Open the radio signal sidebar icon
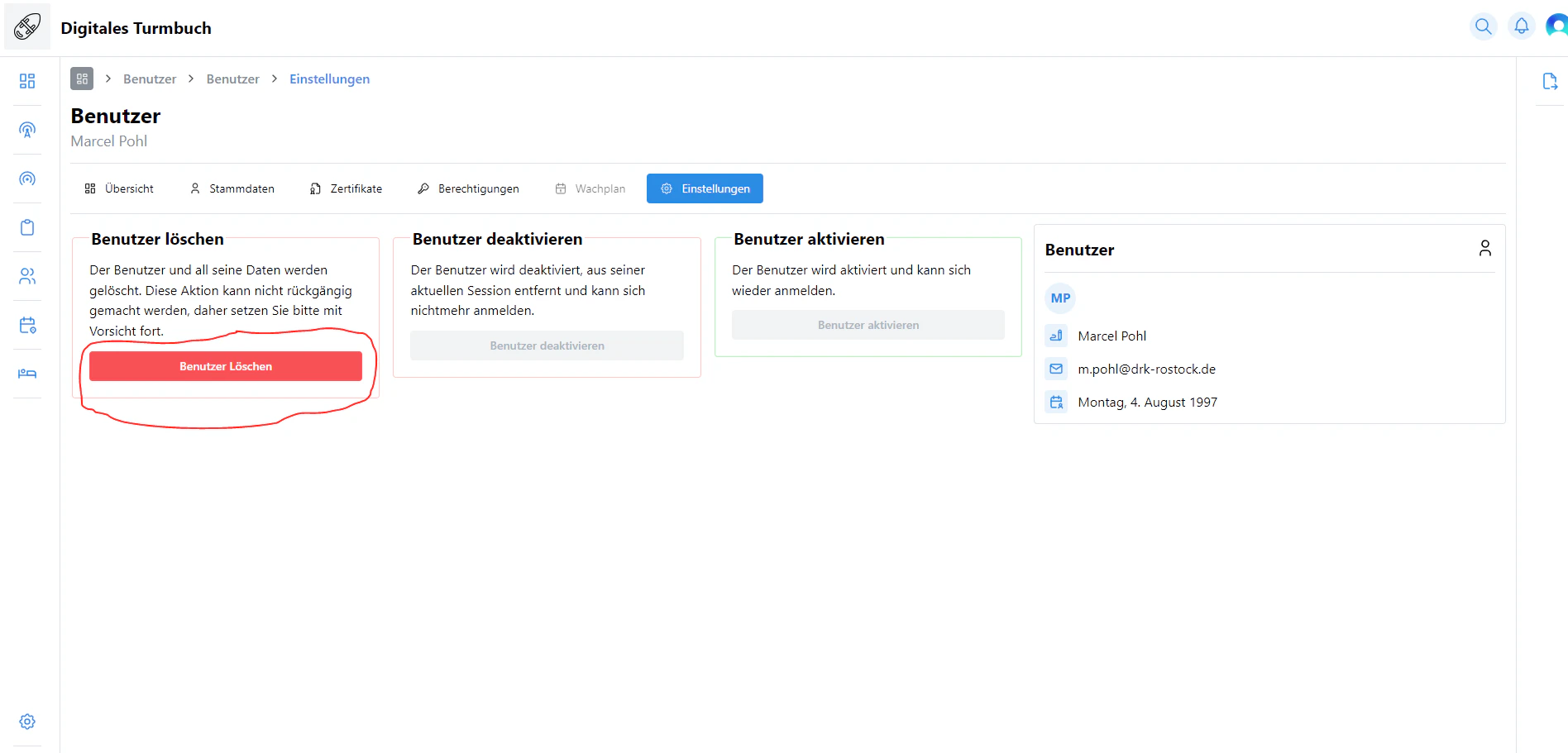Viewport: 1568px width, 753px height. [x=27, y=179]
